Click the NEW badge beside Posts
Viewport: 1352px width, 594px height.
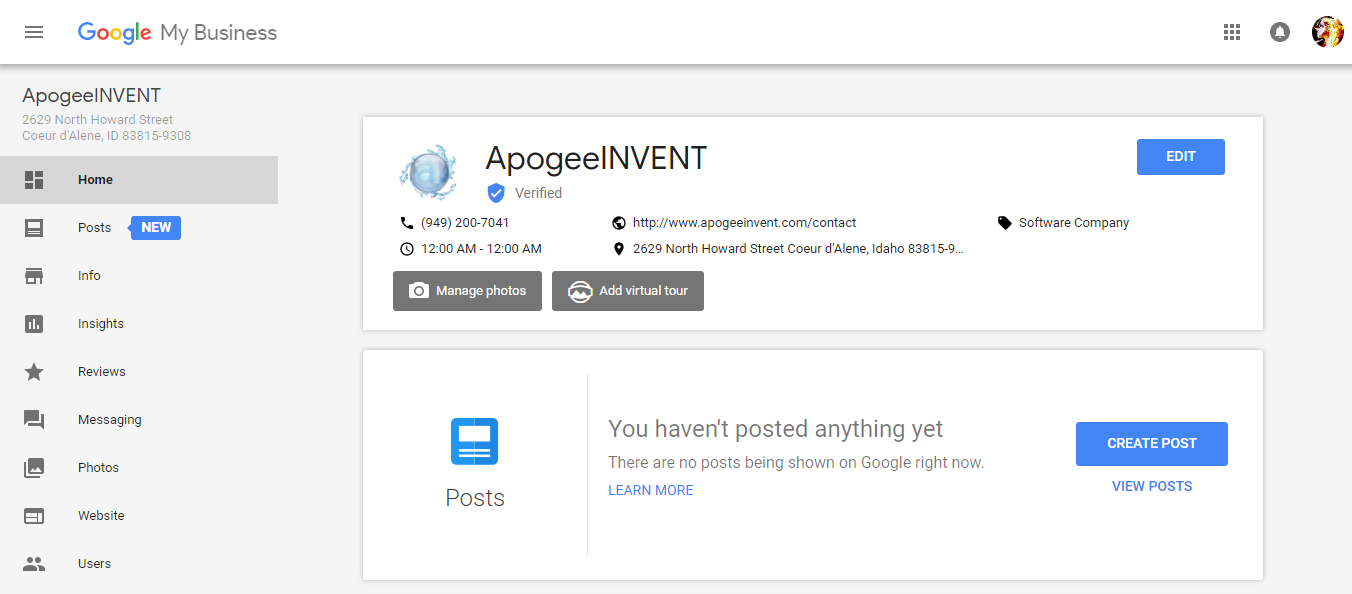click(x=155, y=228)
